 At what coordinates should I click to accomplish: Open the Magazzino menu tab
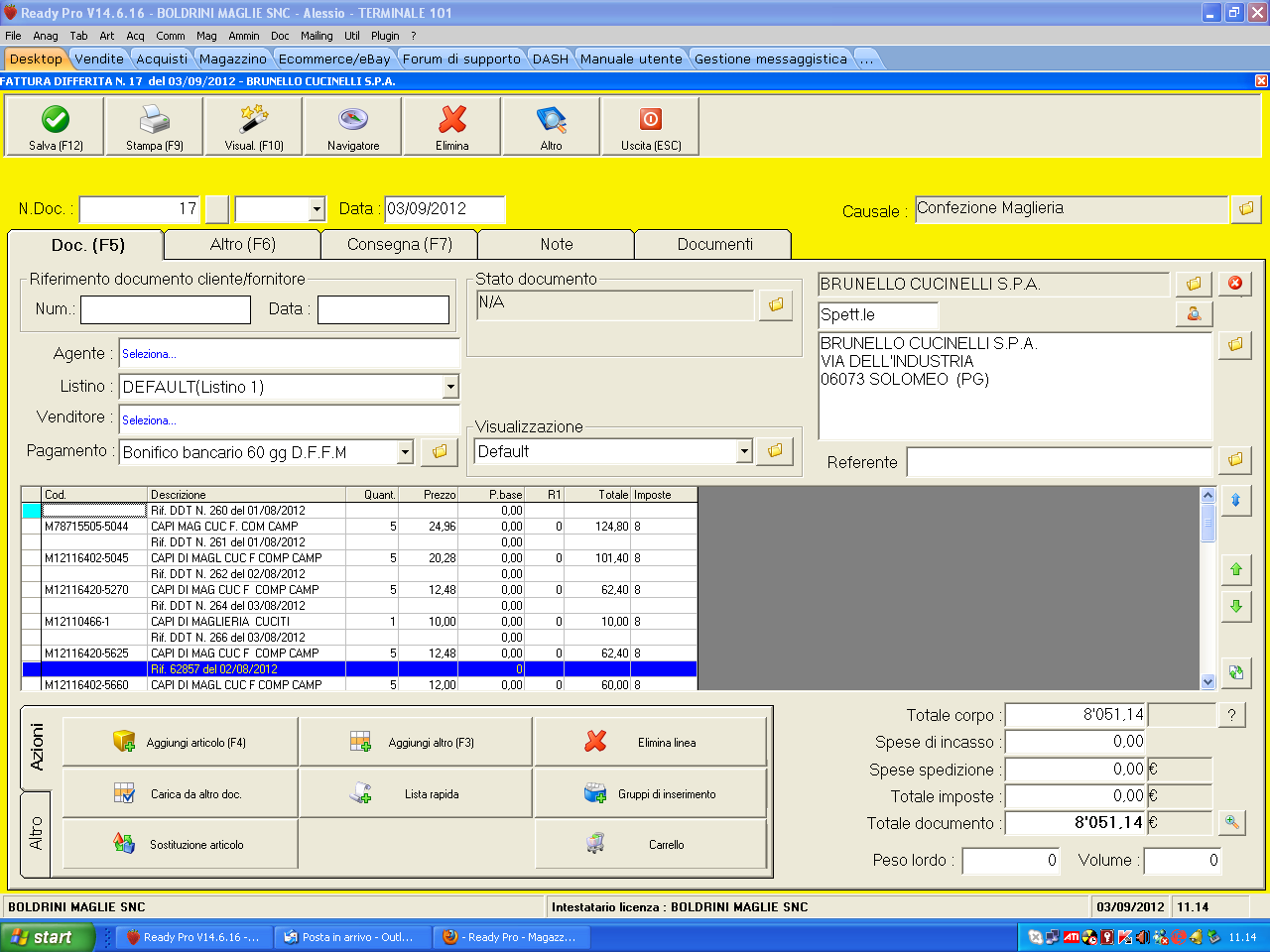click(x=233, y=59)
